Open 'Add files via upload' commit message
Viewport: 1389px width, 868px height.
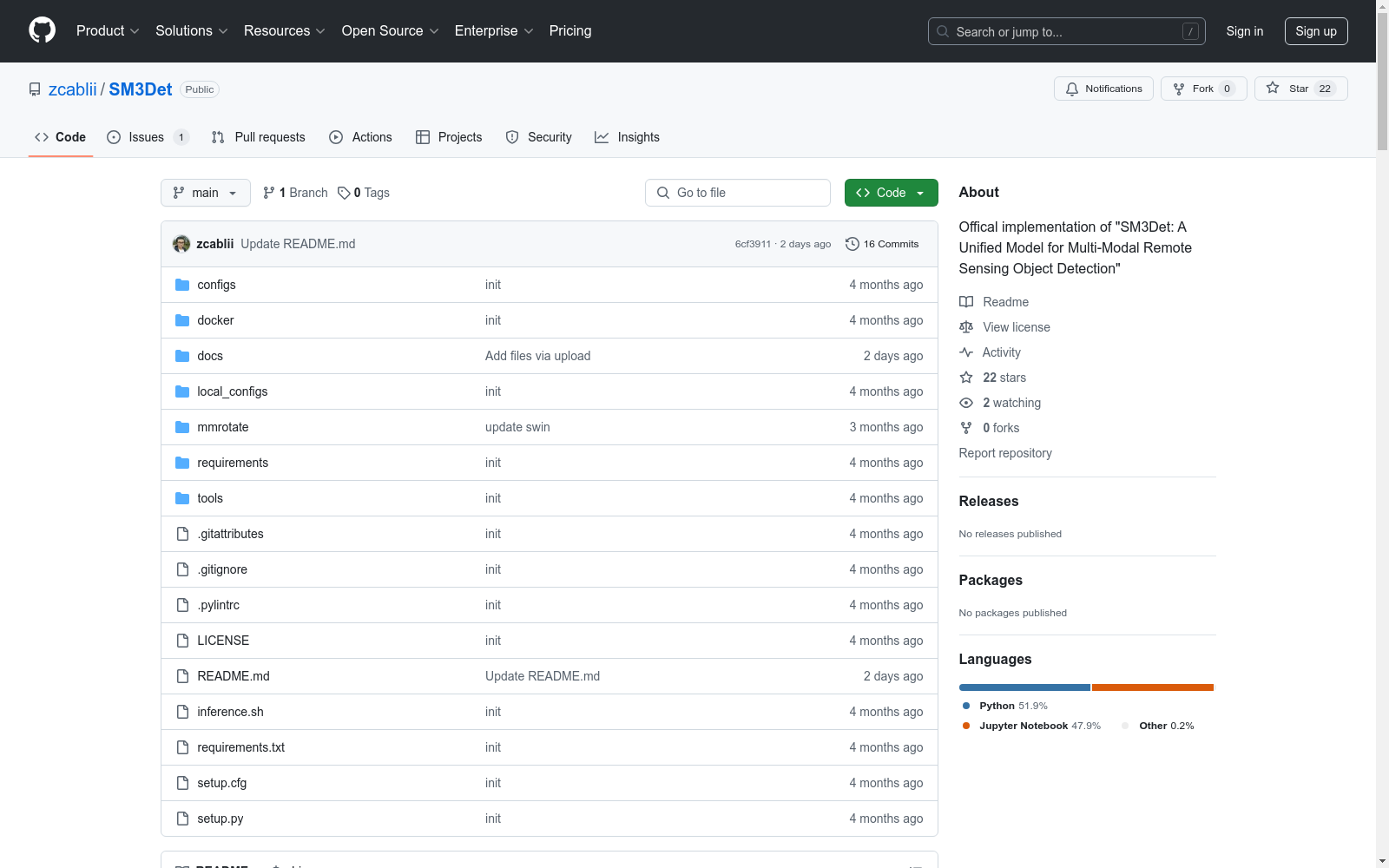pyautogui.click(x=538, y=356)
